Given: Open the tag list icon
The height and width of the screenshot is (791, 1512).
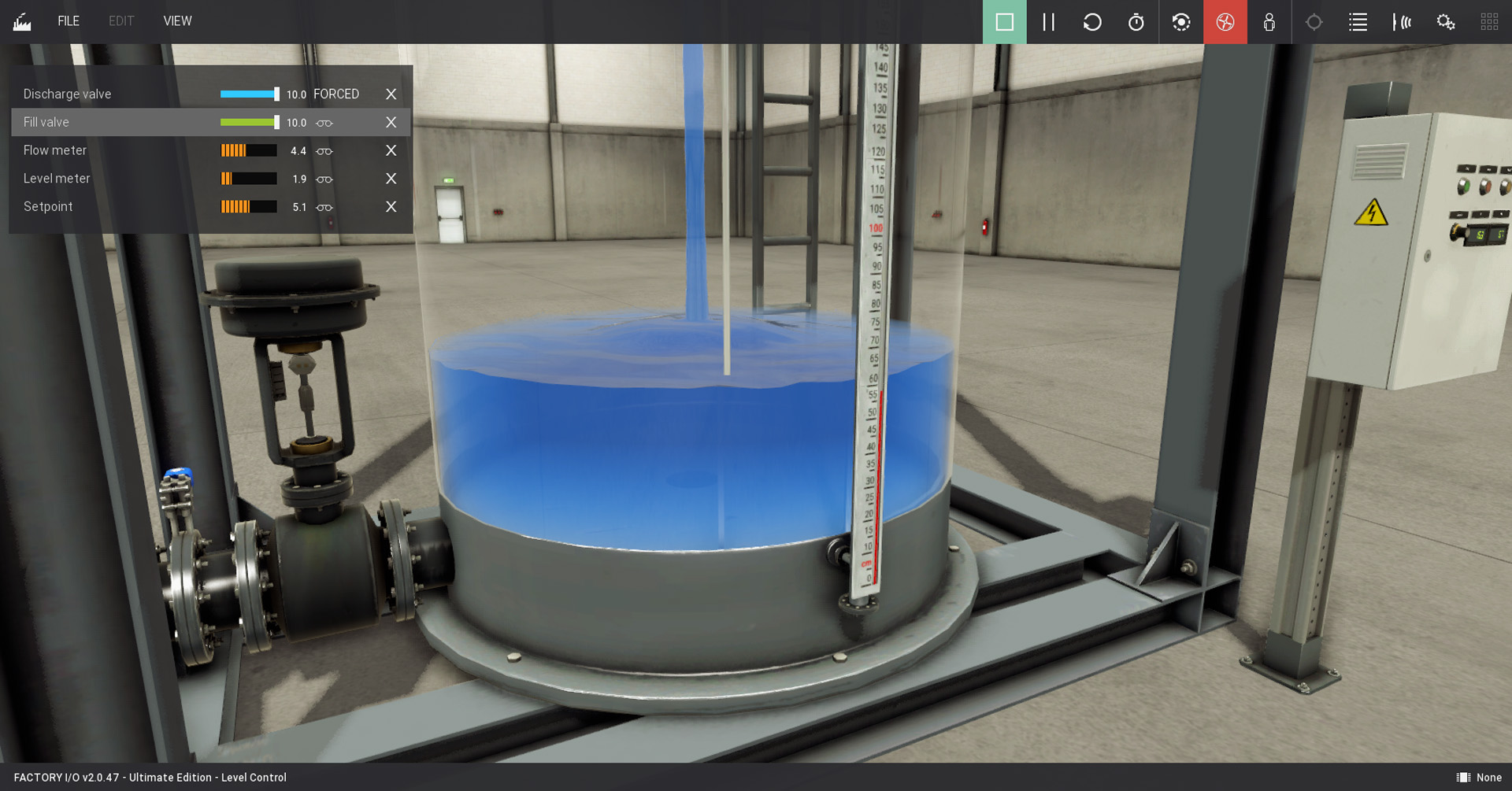Looking at the screenshot, I should pos(1357,22).
